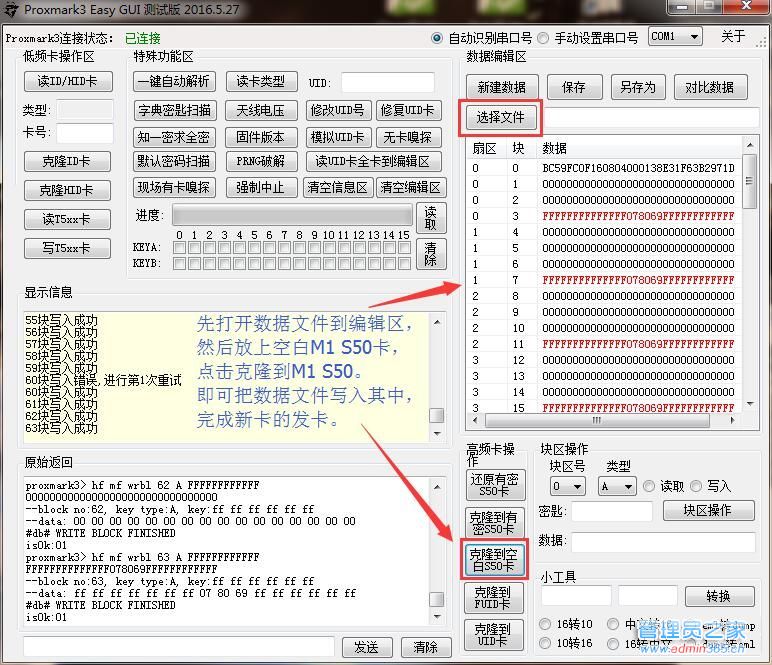Screen dimensions: 772x665
Task: Click the 克隆HID卡 button
Action: (x=67, y=190)
